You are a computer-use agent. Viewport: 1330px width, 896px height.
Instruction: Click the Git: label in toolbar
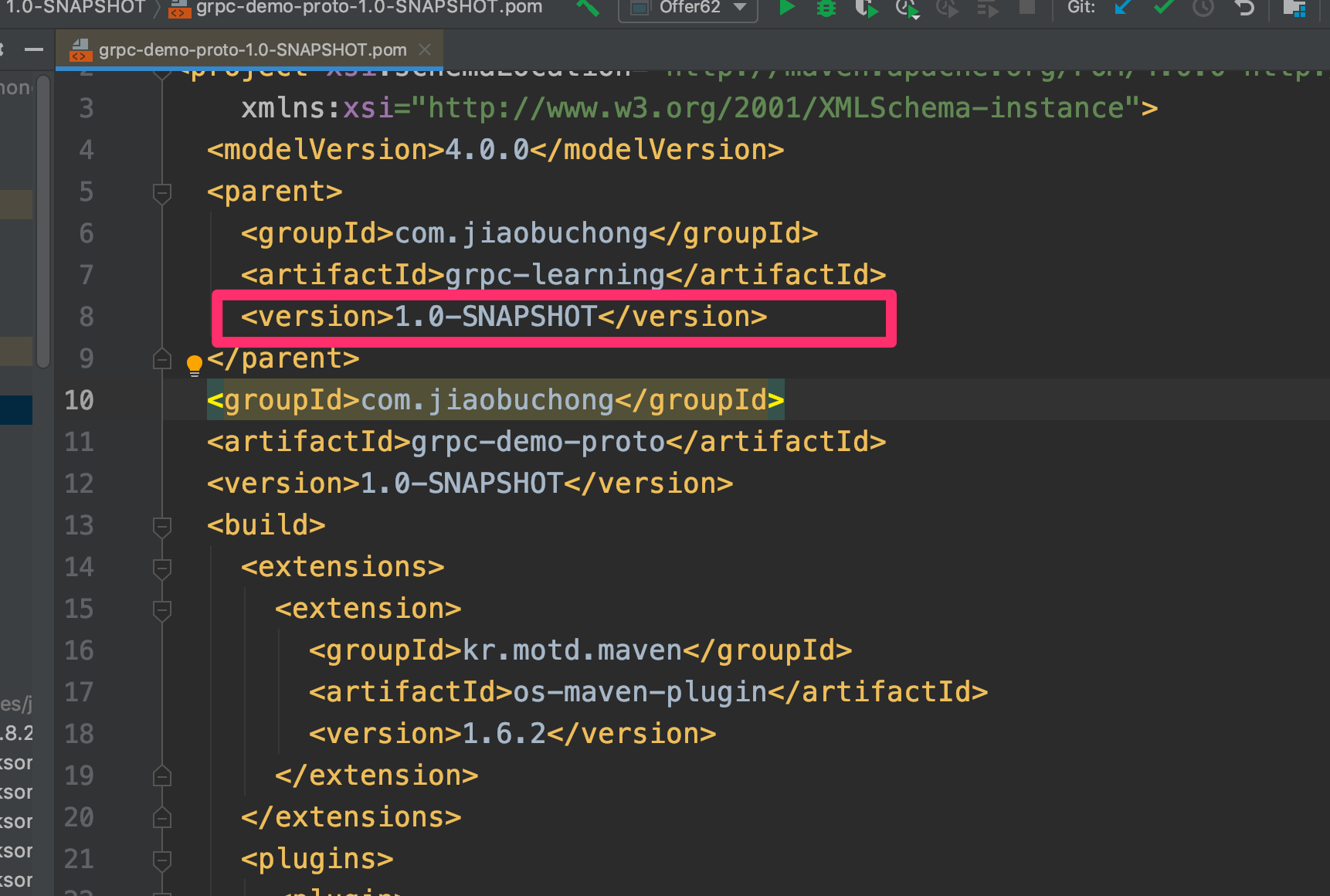pyautogui.click(x=1081, y=8)
